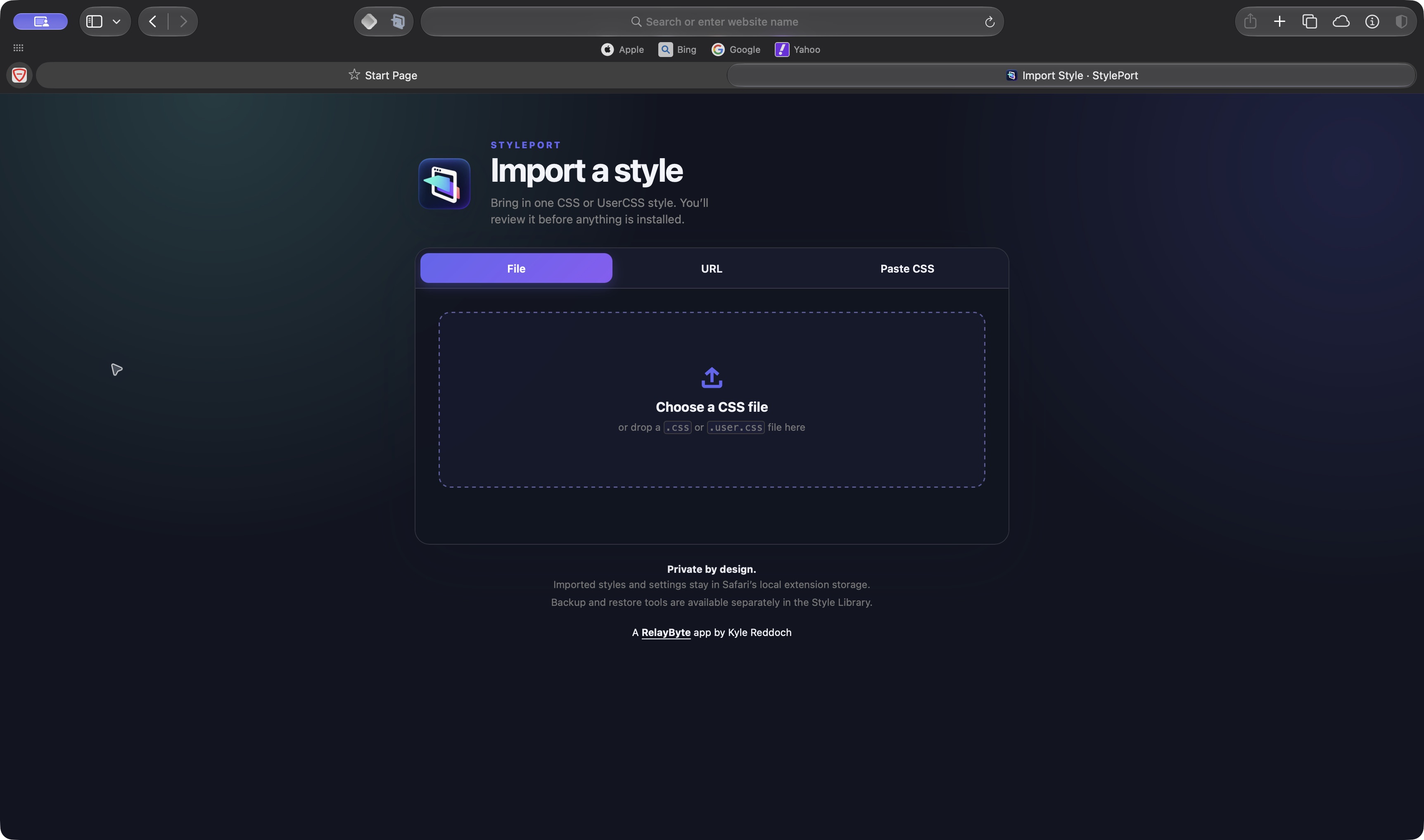Show the tab overview
The height and width of the screenshot is (840, 1424).
point(1310,21)
